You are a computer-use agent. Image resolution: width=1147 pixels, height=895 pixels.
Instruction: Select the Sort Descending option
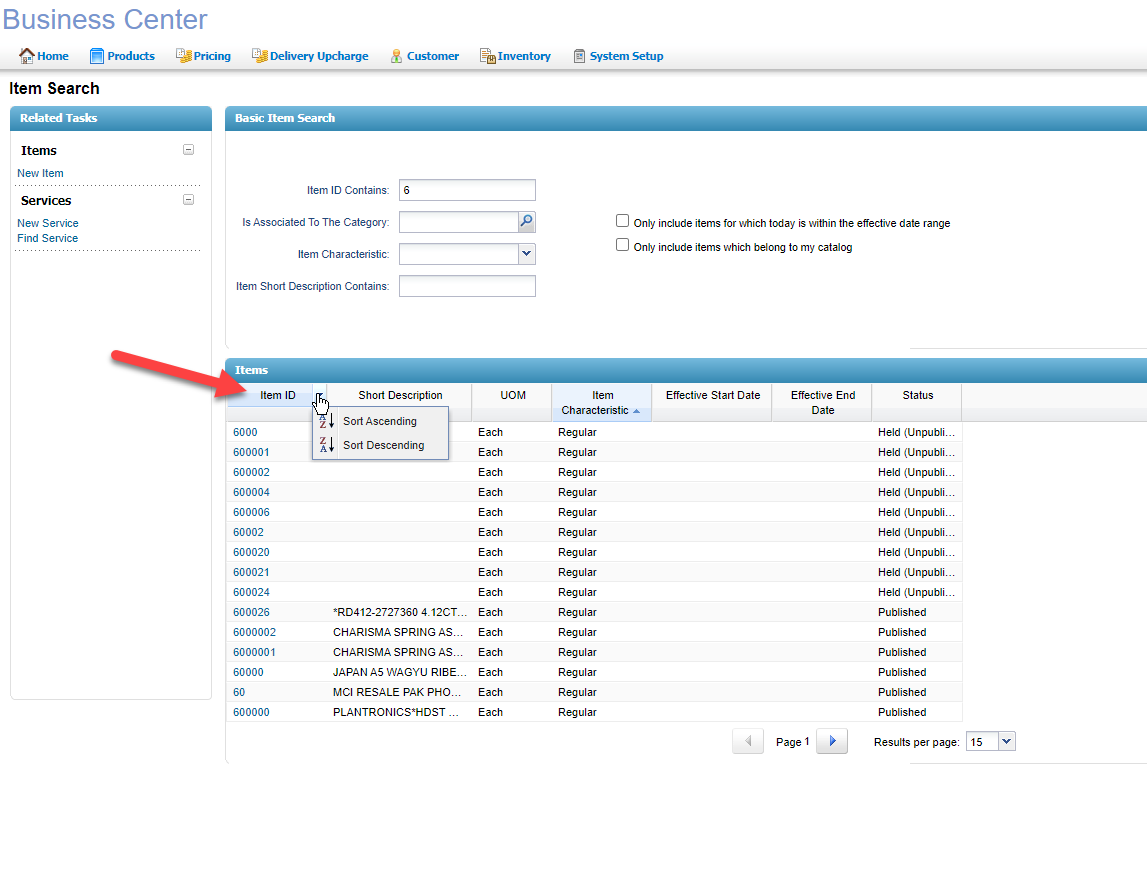(382, 445)
